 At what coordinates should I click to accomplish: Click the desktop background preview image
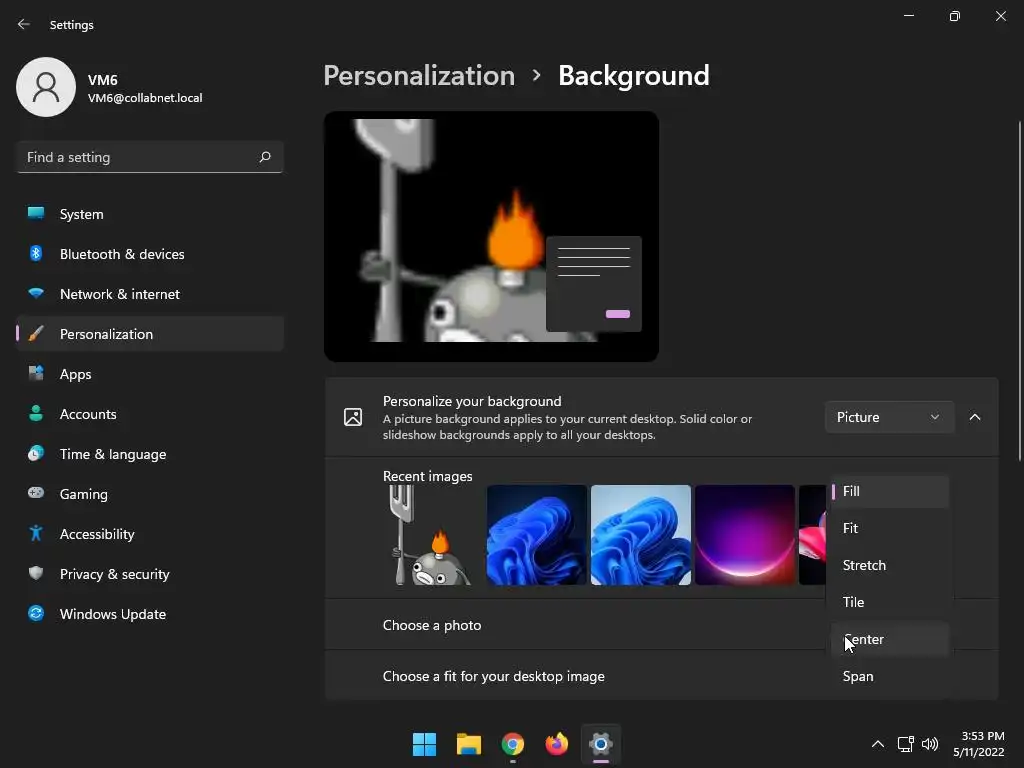click(491, 236)
